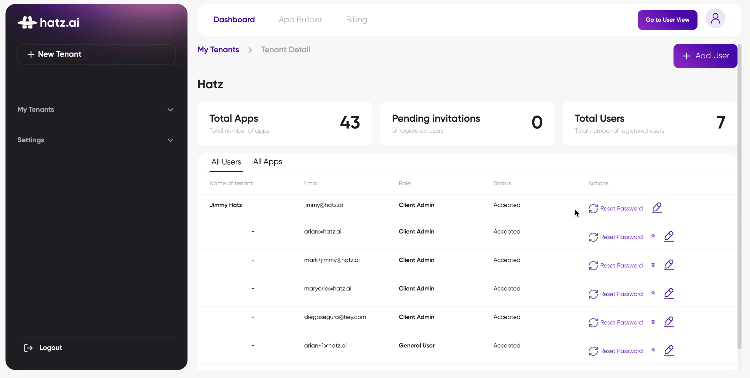Click pencil icon in arlan@hatz.ai Client Admin row
The width and height of the screenshot is (750, 378).
coord(669,236)
